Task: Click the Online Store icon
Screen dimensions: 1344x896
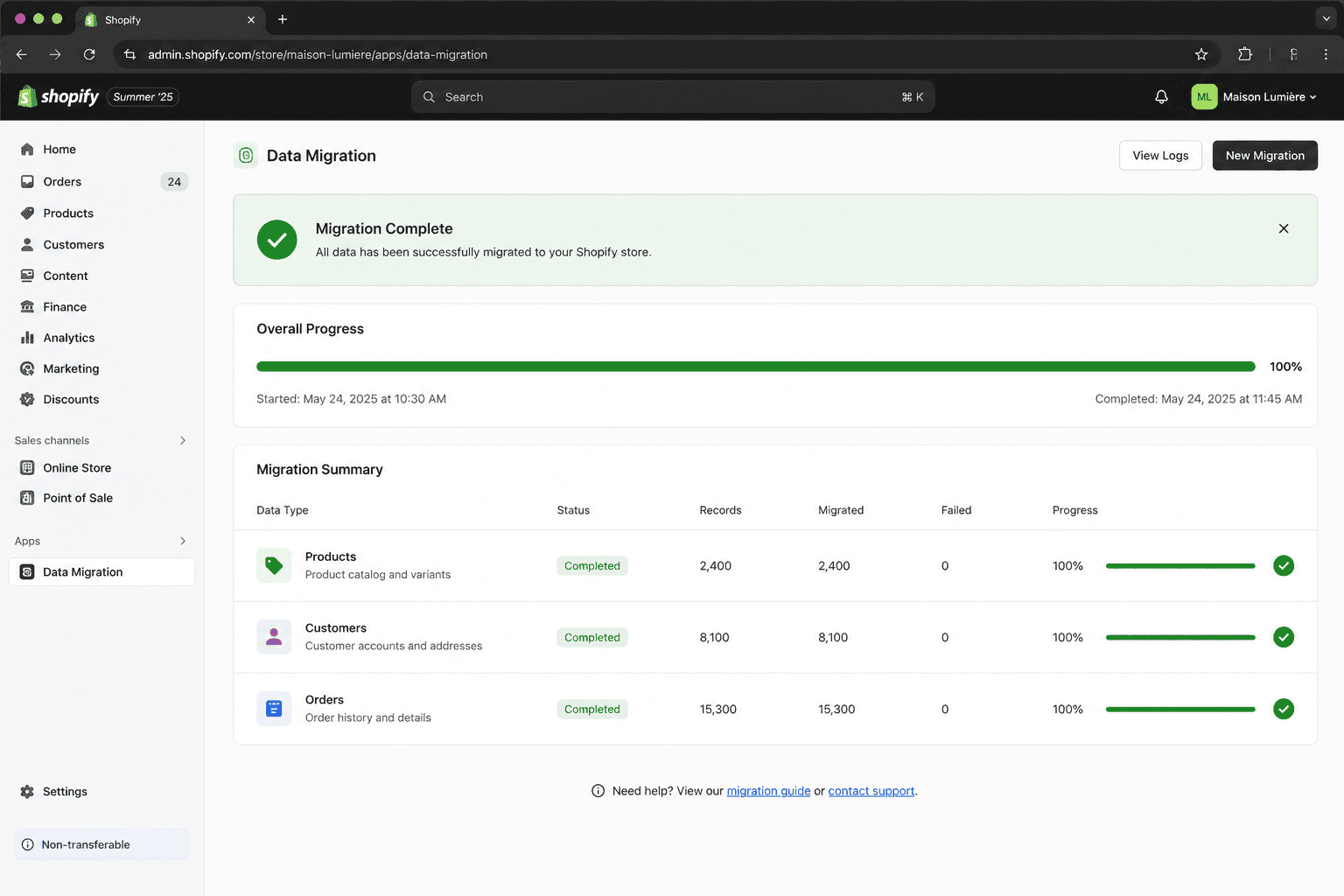Action: pos(27,468)
